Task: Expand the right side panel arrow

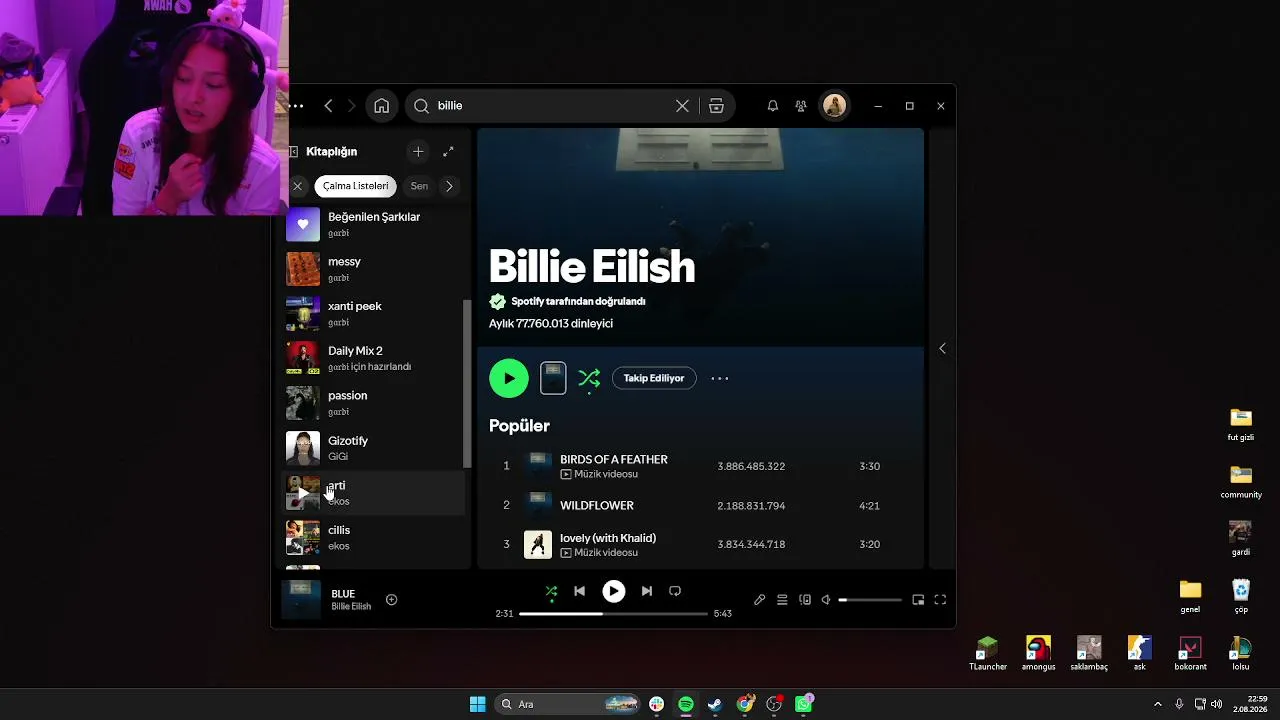Action: (942, 348)
